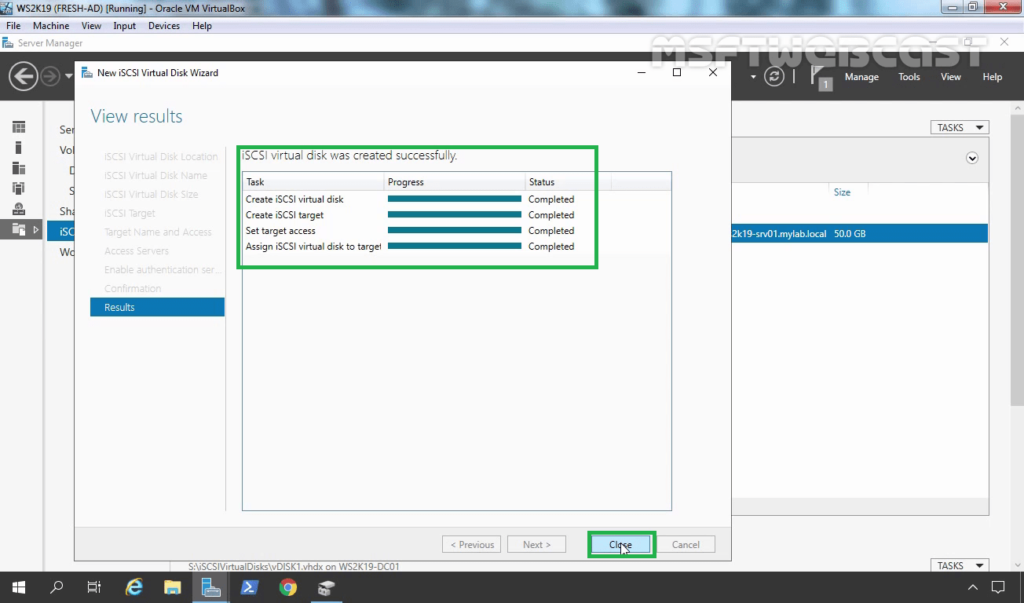
Task: Open VirtualBox Input menu
Action: [124, 25]
